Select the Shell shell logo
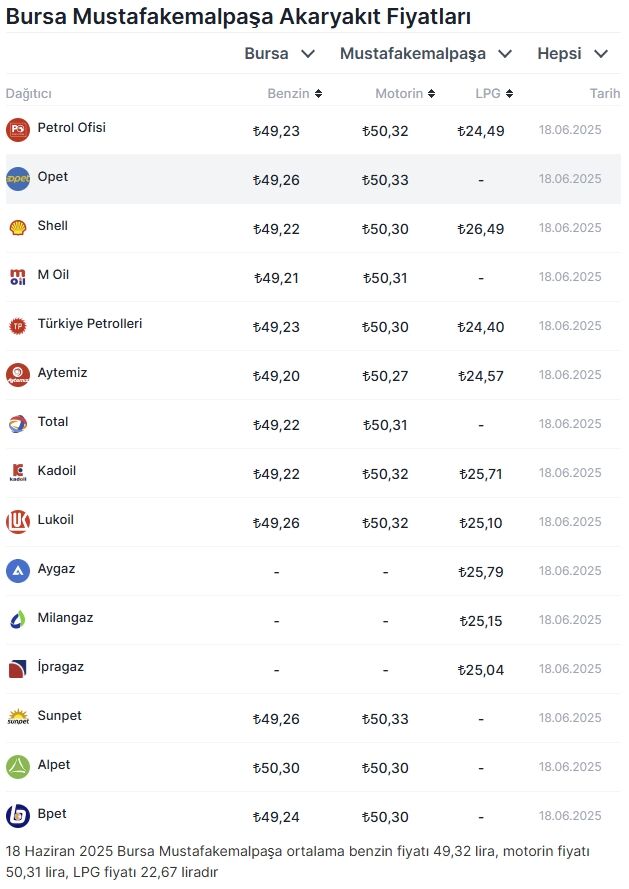 [18, 227]
